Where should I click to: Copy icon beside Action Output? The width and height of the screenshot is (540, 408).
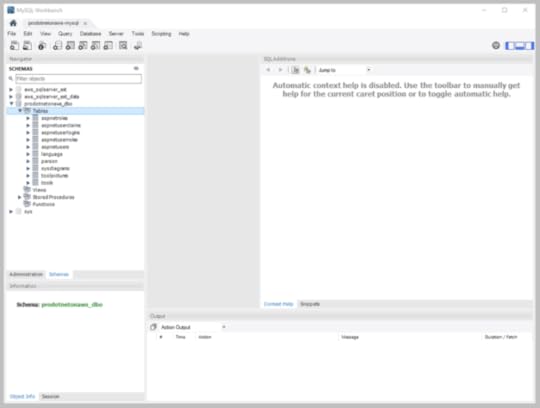154,327
